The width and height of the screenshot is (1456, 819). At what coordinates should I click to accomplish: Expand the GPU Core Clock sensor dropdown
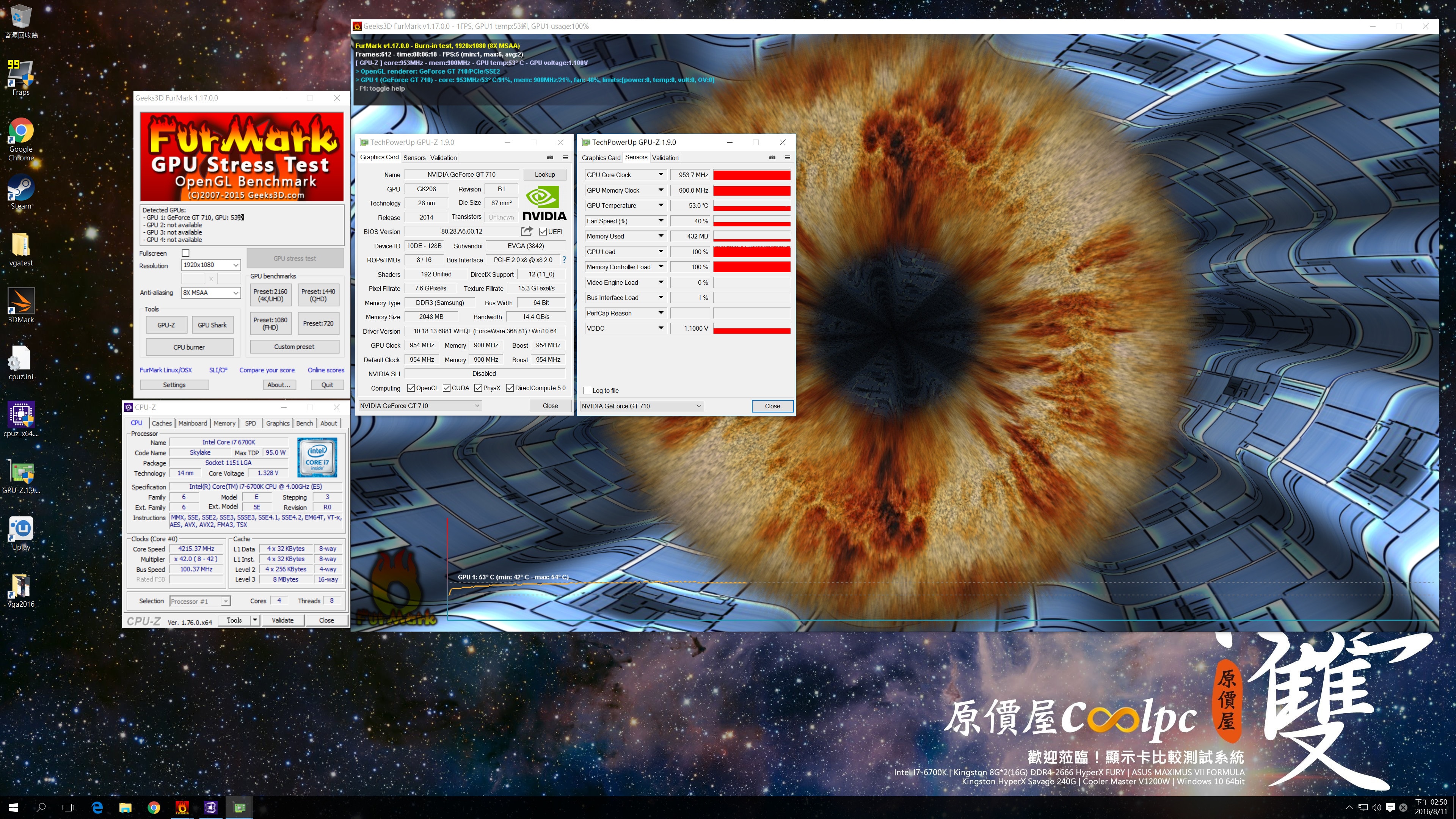pos(660,175)
